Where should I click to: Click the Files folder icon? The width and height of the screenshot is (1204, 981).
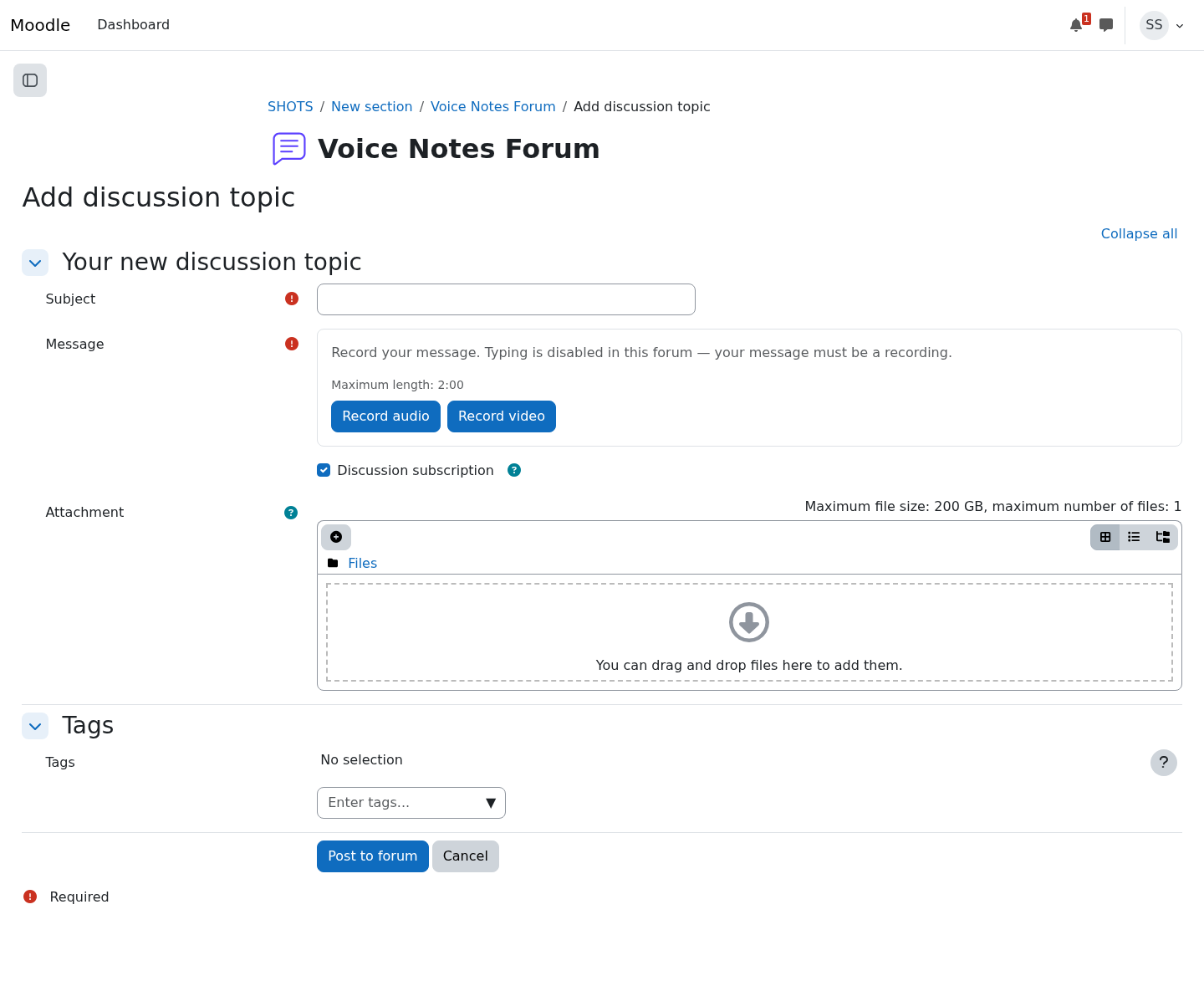[333, 563]
